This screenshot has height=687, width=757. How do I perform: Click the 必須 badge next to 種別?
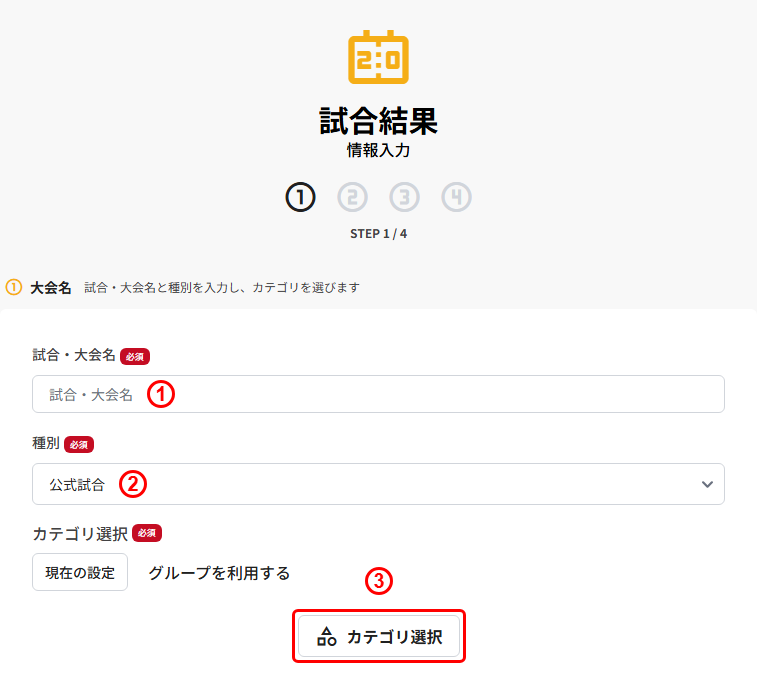click(x=79, y=444)
